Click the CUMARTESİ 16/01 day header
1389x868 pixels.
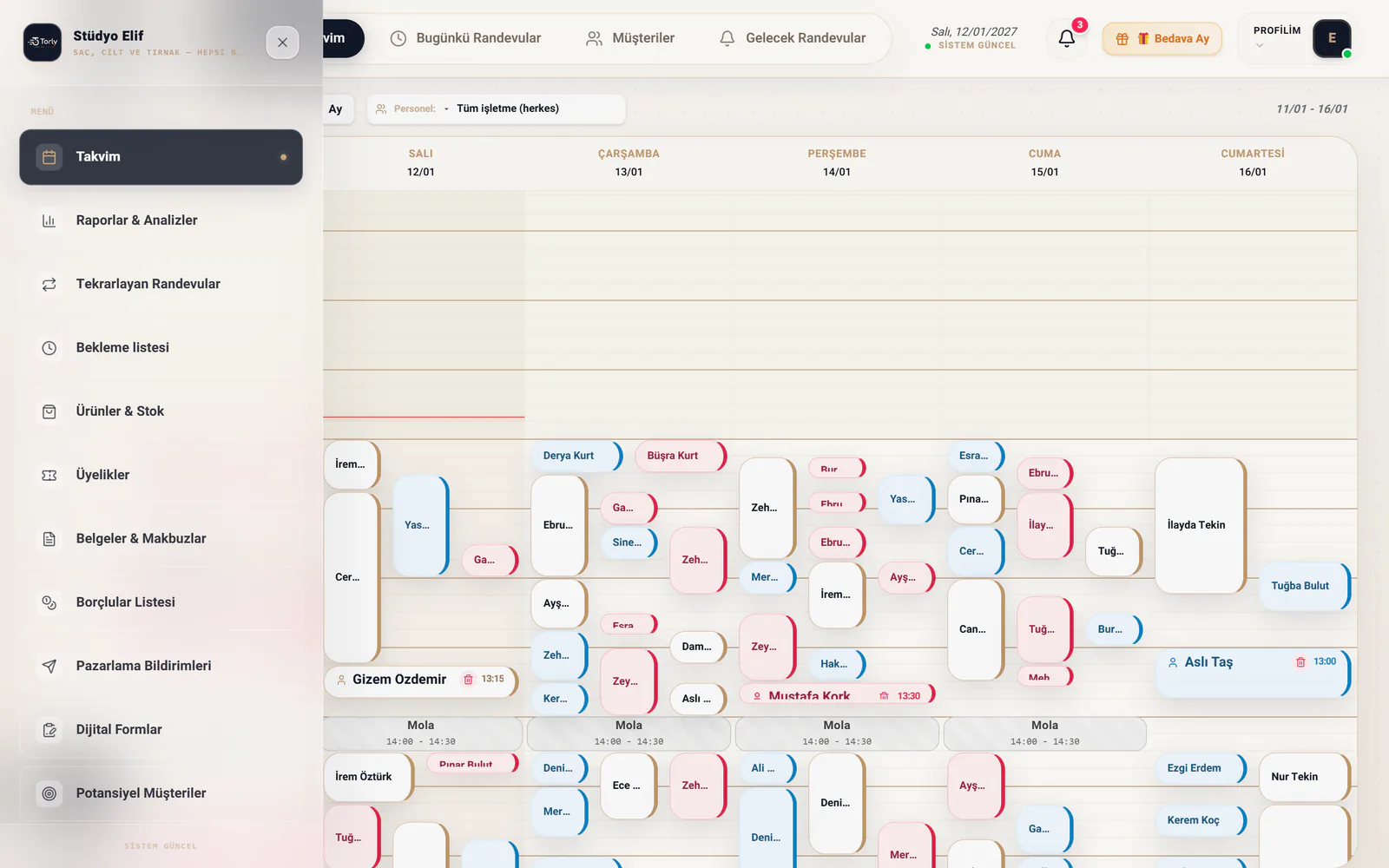[x=1253, y=162]
